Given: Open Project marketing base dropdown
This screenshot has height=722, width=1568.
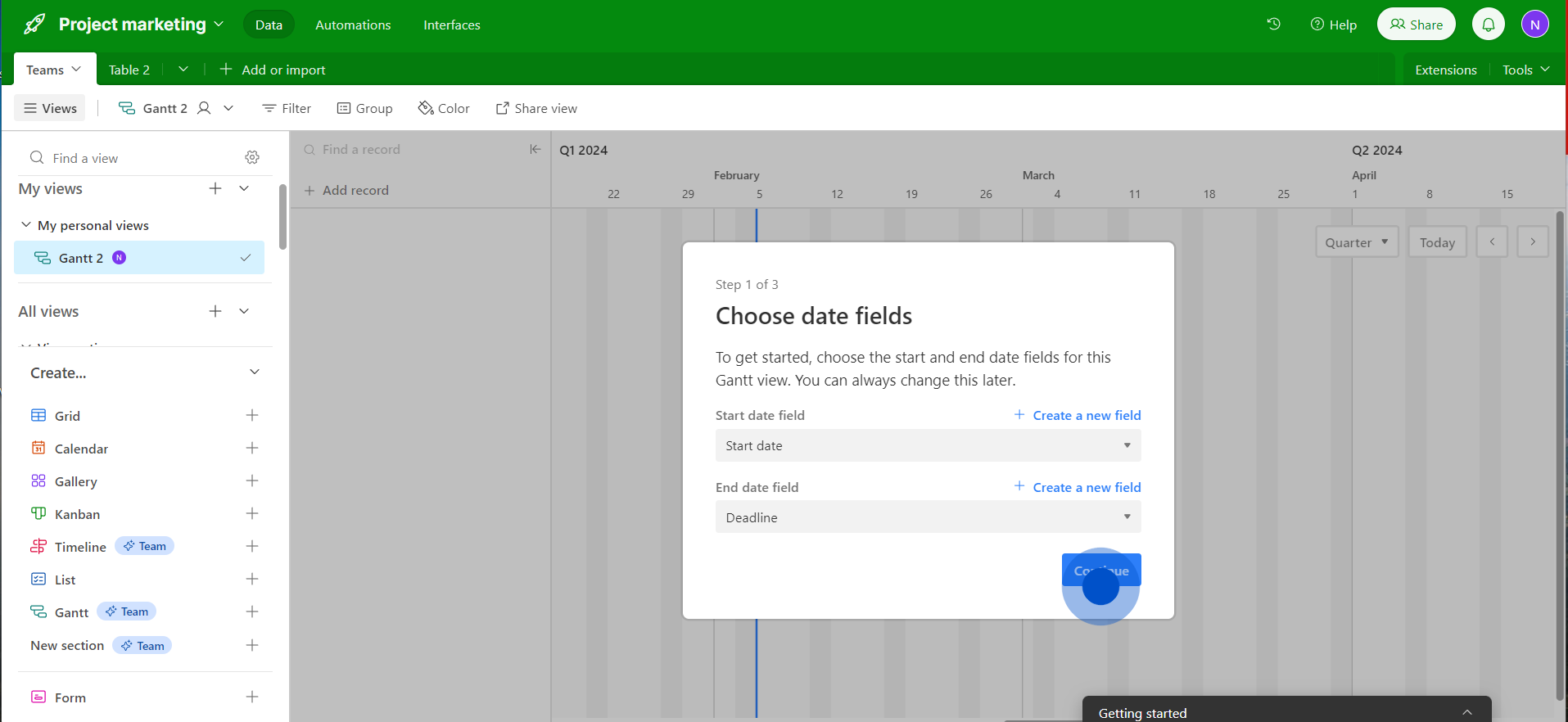Looking at the screenshot, I should (x=219, y=25).
